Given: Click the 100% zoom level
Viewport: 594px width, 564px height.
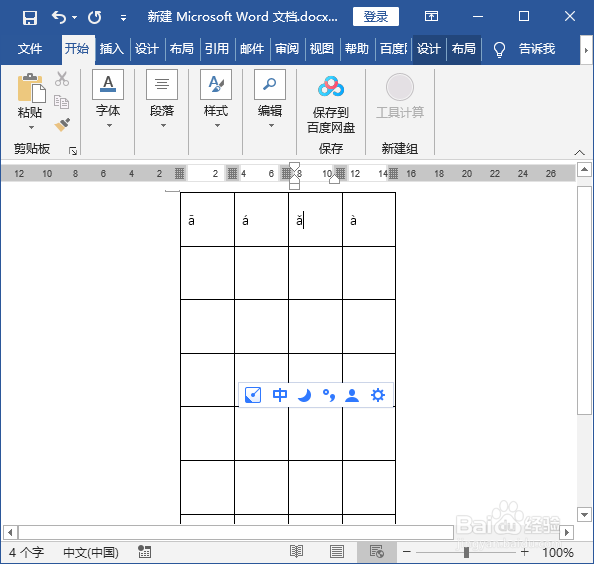Looking at the screenshot, I should [557, 553].
